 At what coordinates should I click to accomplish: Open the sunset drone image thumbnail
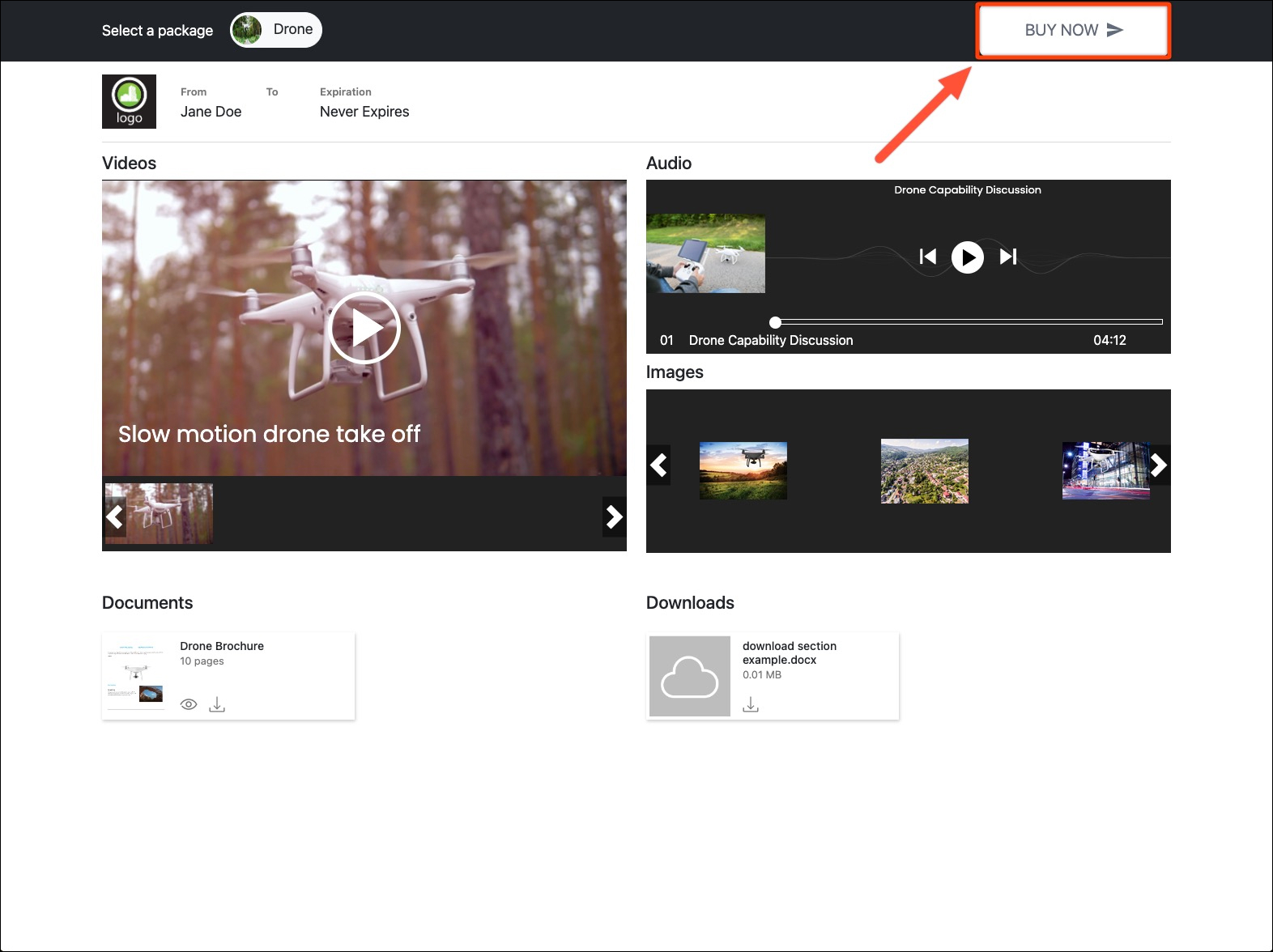click(x=743, y=470)
